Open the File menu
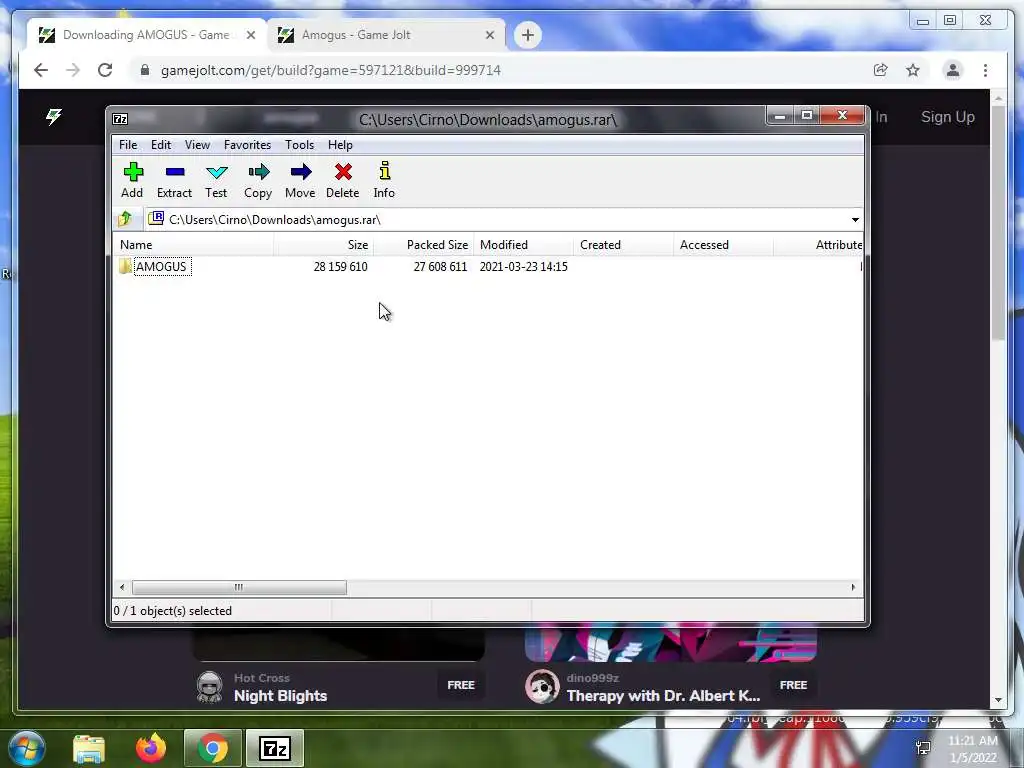Image resolution: width=1024 pixels, height=768 pixels. [128, 145]
